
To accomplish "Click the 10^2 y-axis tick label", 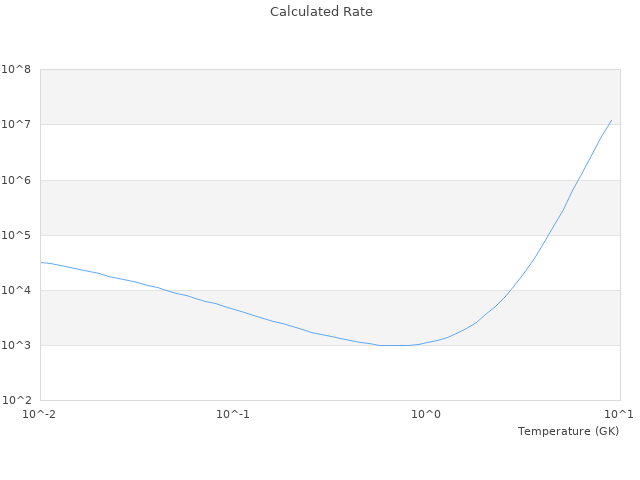I will (16, 400).
